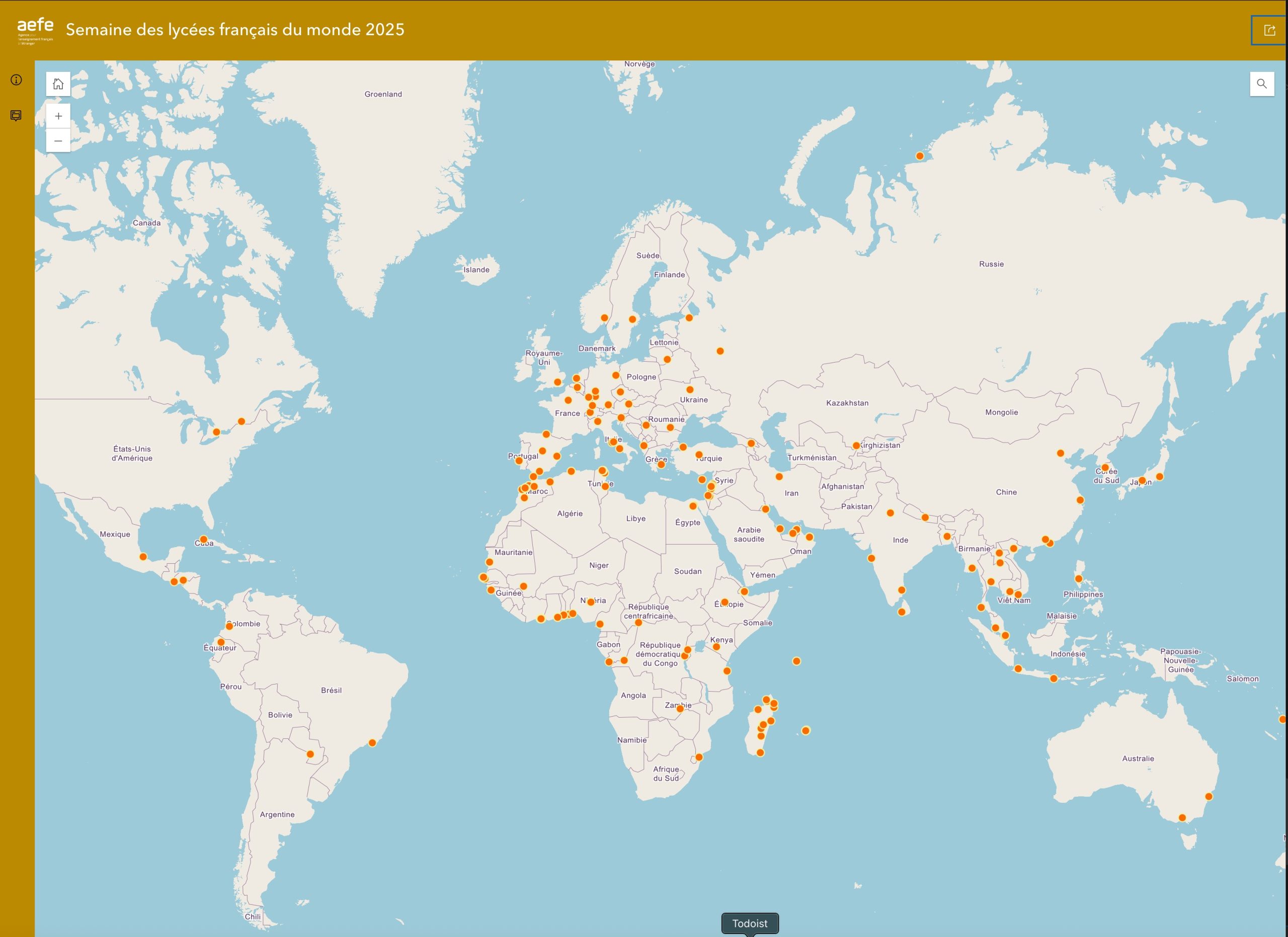Select the marker on Brazil's east coast
The image size is (1288, 937).
tap(372, 743)
